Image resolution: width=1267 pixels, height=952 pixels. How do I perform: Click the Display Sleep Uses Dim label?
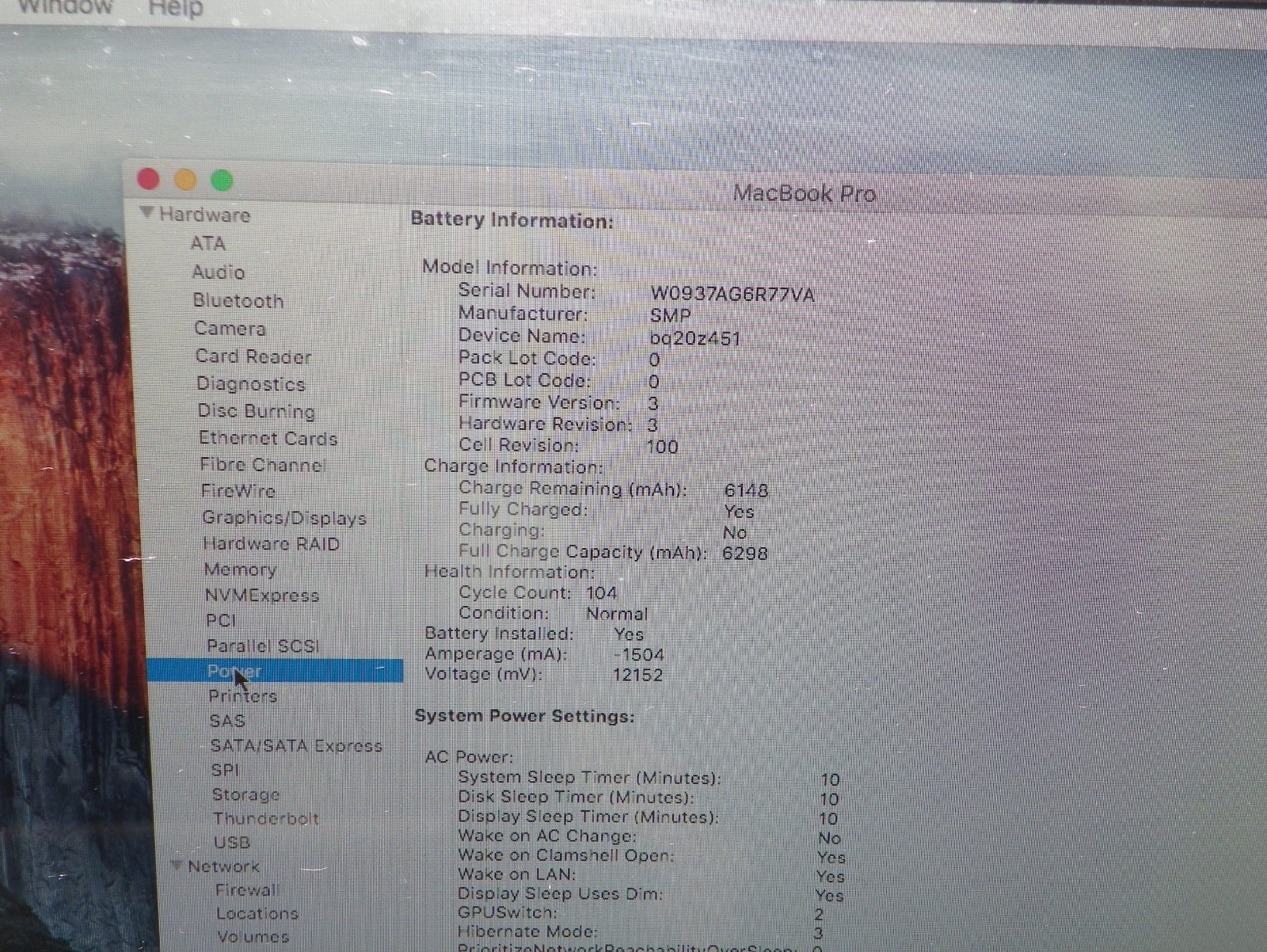(560, 893)
